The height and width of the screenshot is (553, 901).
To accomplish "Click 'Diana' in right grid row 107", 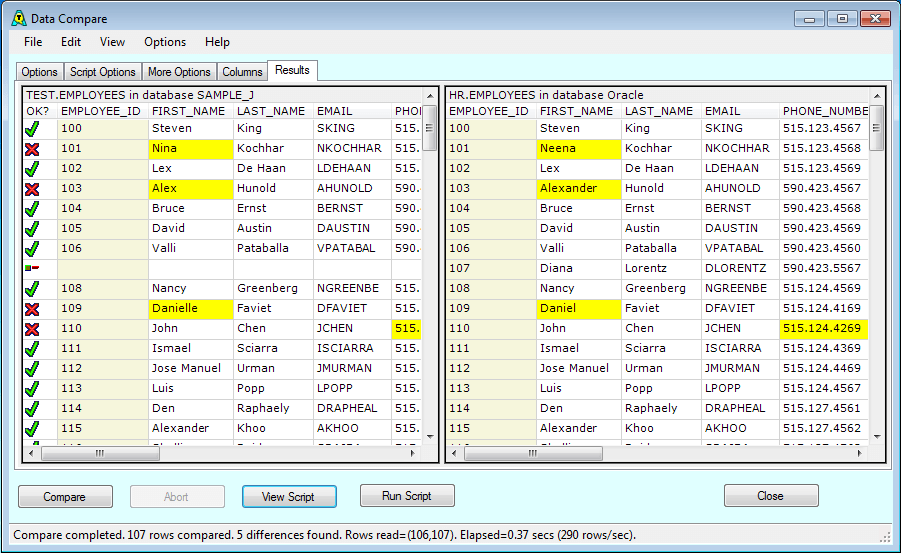I will point(556,268).
